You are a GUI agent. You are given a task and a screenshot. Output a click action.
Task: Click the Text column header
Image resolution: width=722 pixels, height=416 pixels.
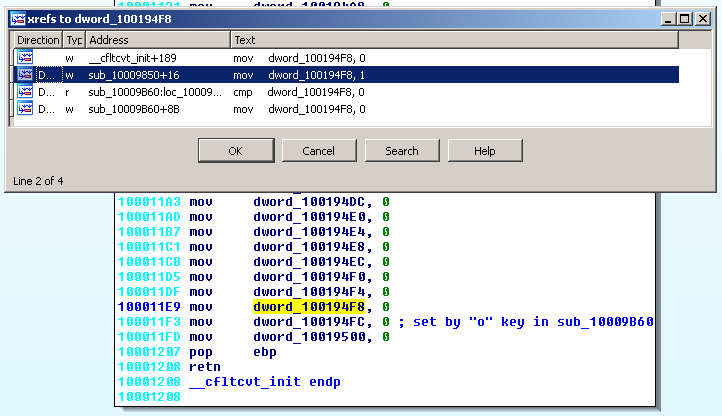[450, 40]
